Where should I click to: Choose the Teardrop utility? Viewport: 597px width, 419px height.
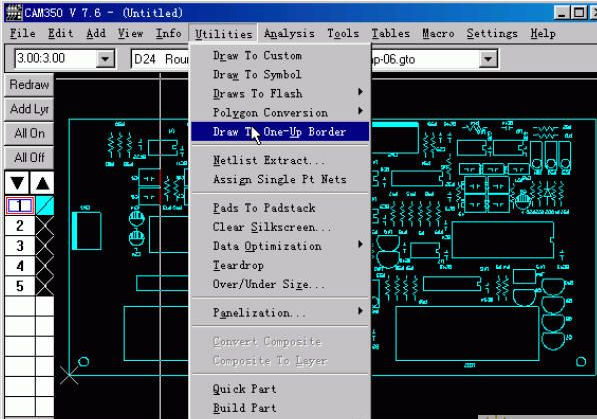280,265
